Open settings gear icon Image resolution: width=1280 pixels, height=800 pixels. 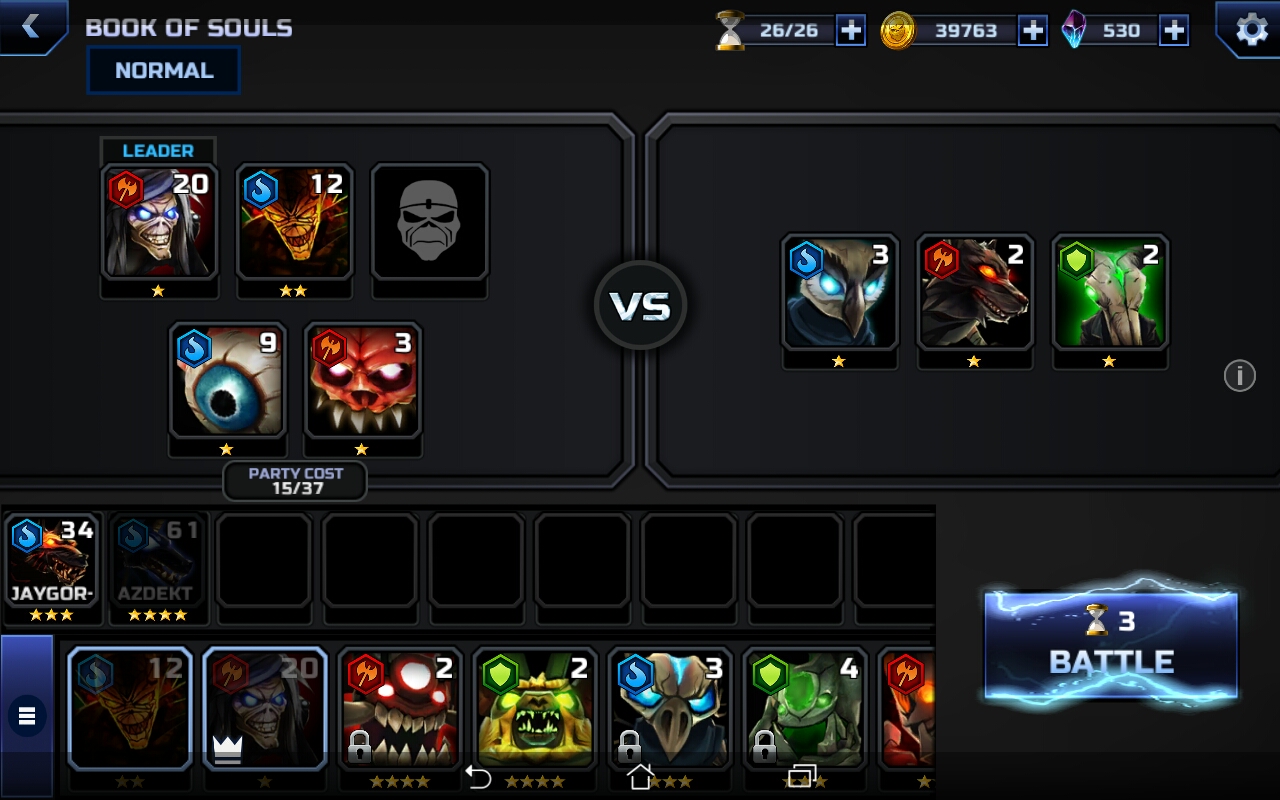coord(1250,28)
